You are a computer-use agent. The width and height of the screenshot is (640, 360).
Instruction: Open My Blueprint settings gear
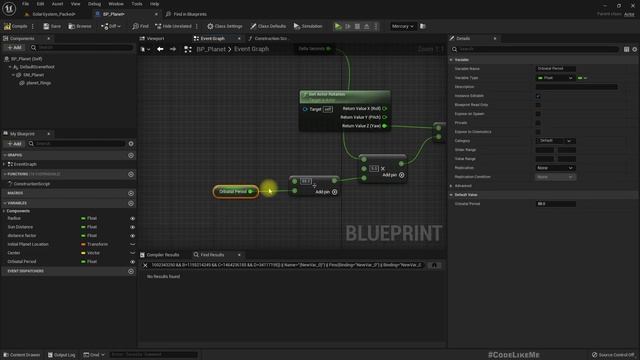click(131, 144)
